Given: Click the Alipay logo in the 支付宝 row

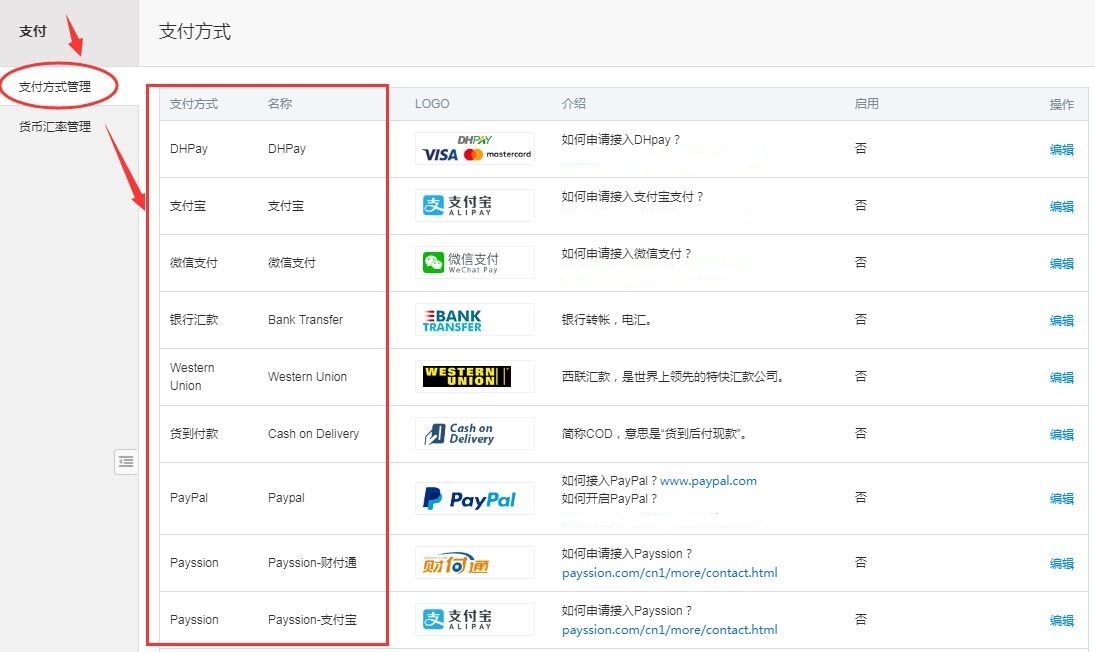Looking at the screenshot, I should click(475, 206).
